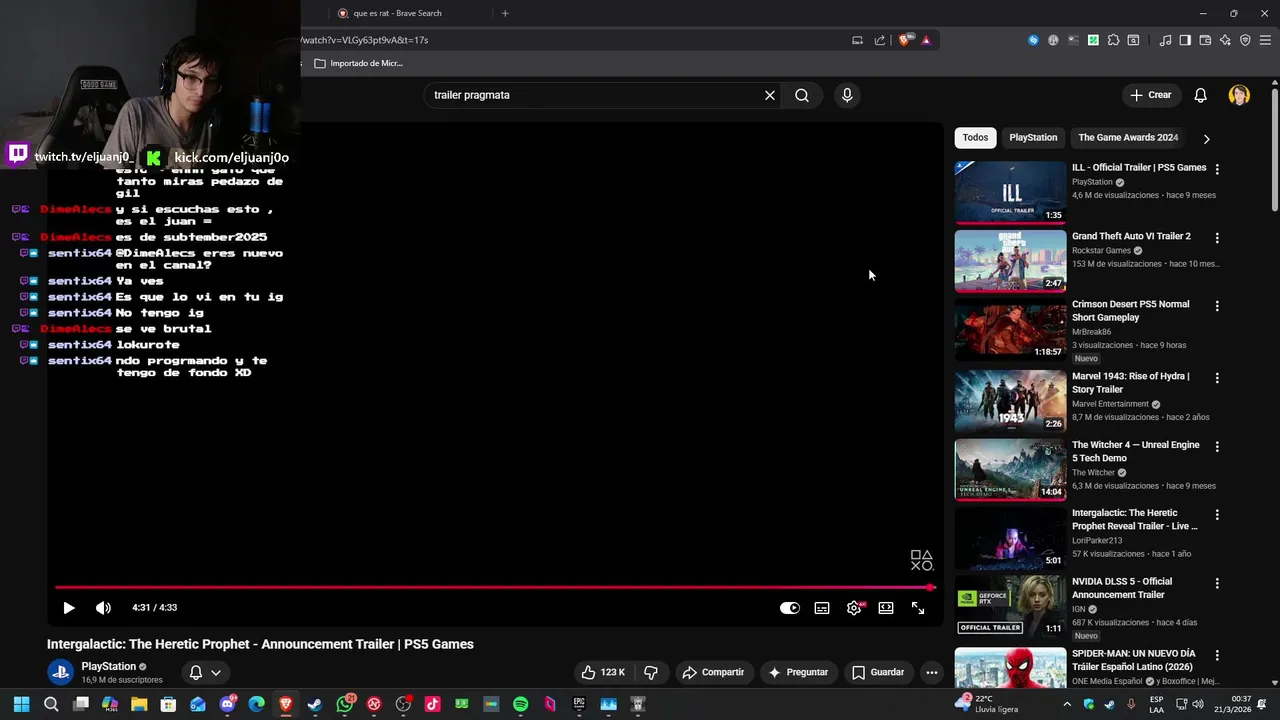Toggle the Brave sidebar panel icon
Viewport: 1280px width, 720px height.
point(1185,40)
